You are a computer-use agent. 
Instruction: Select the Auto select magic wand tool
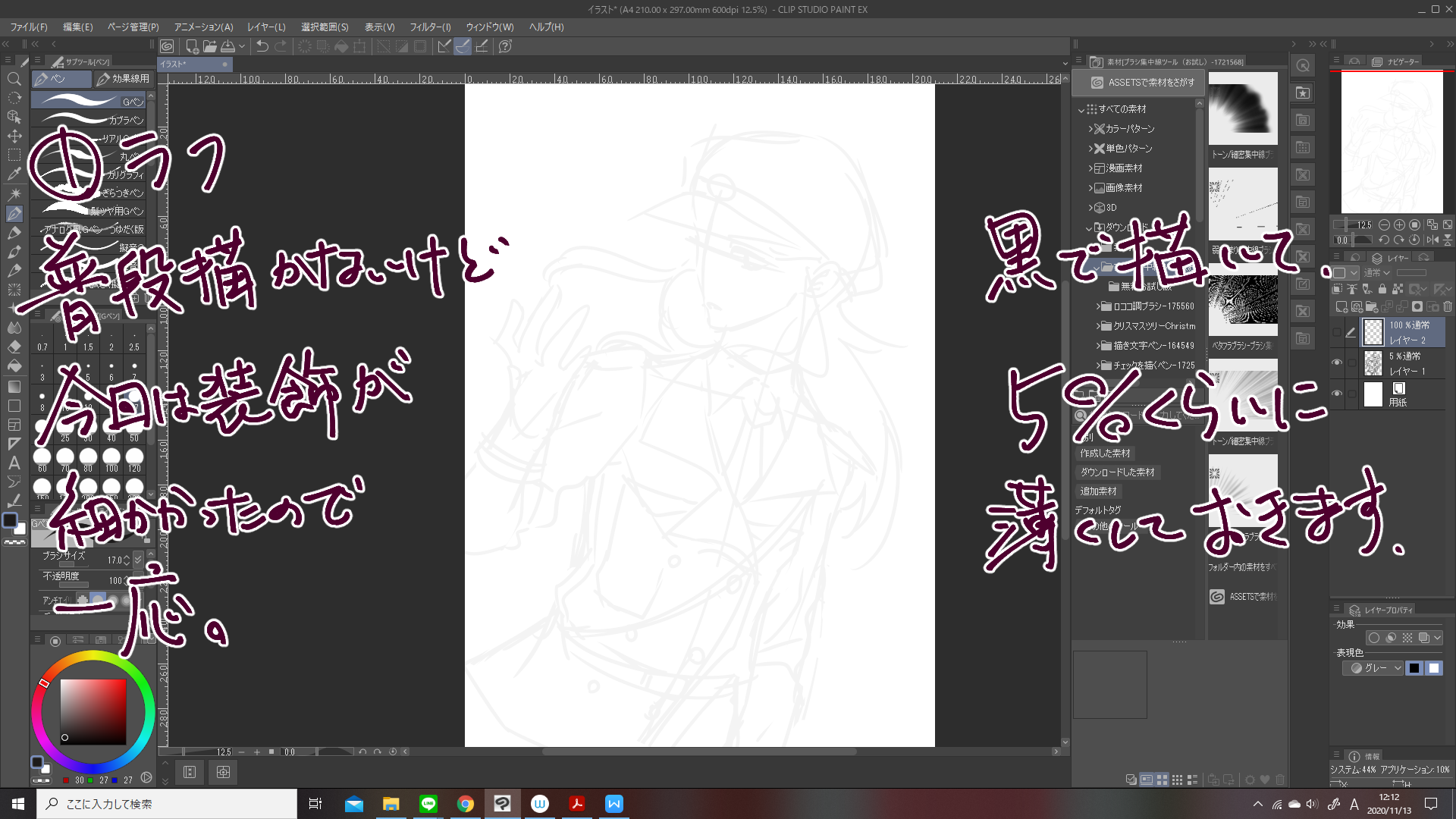tap(14, 194)
